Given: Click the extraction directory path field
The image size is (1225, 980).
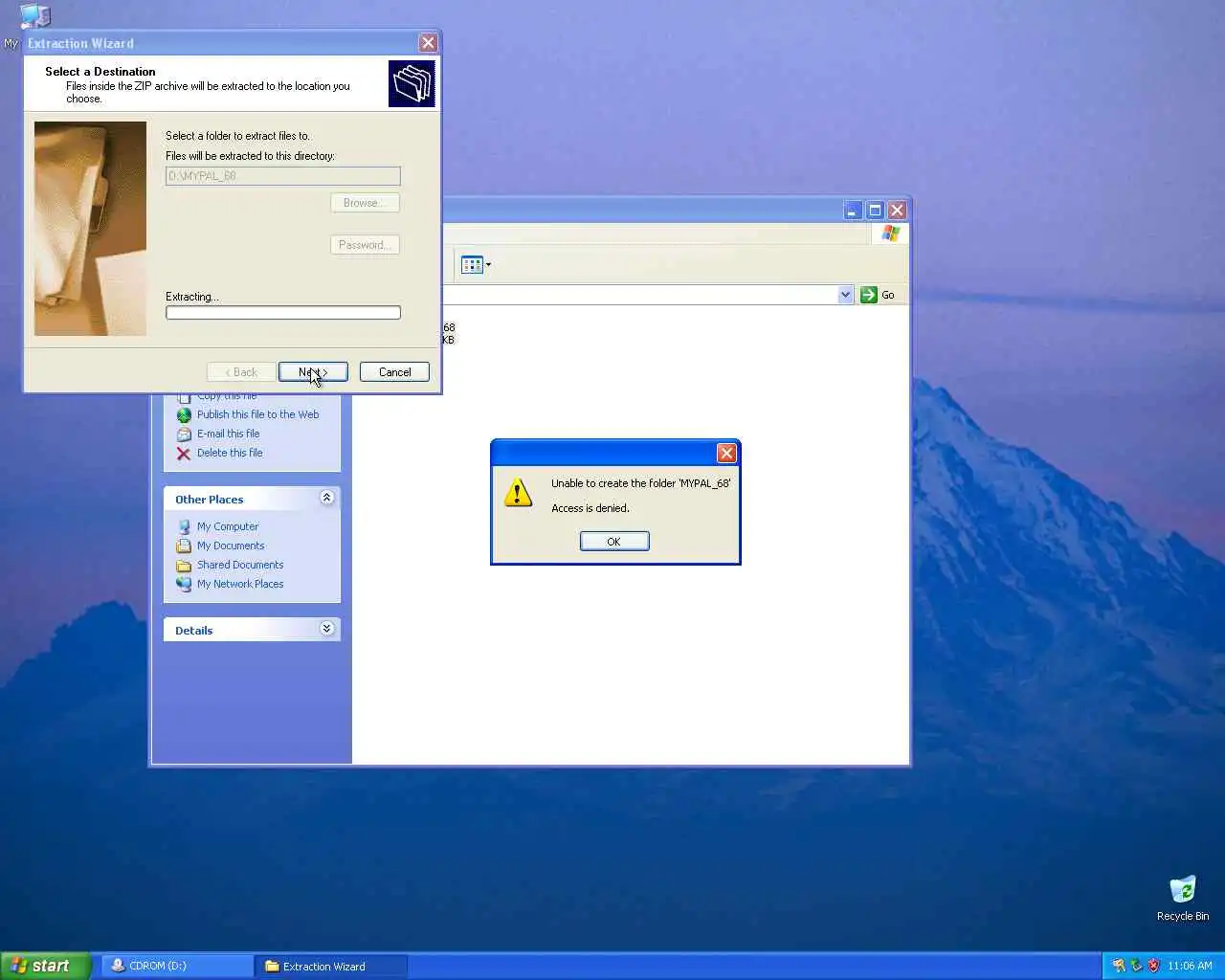Looking at the screenshot, I should tap(282, 176).
